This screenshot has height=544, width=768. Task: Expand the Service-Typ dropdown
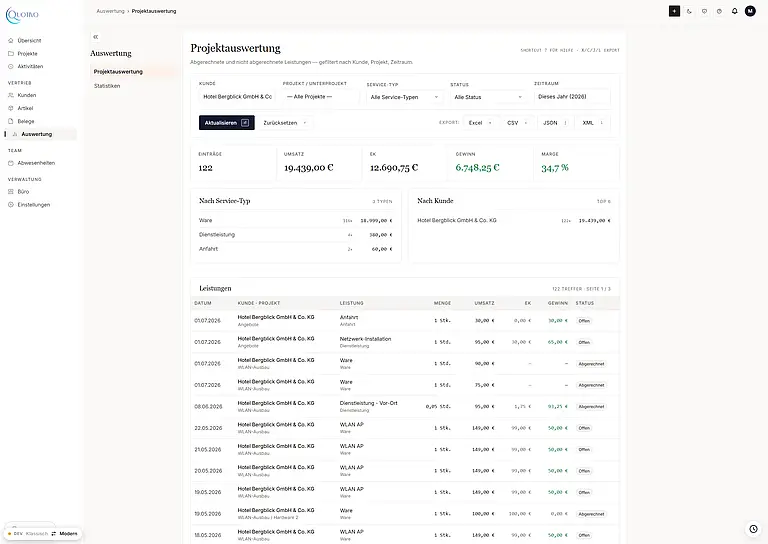click(x=405, y=97)
